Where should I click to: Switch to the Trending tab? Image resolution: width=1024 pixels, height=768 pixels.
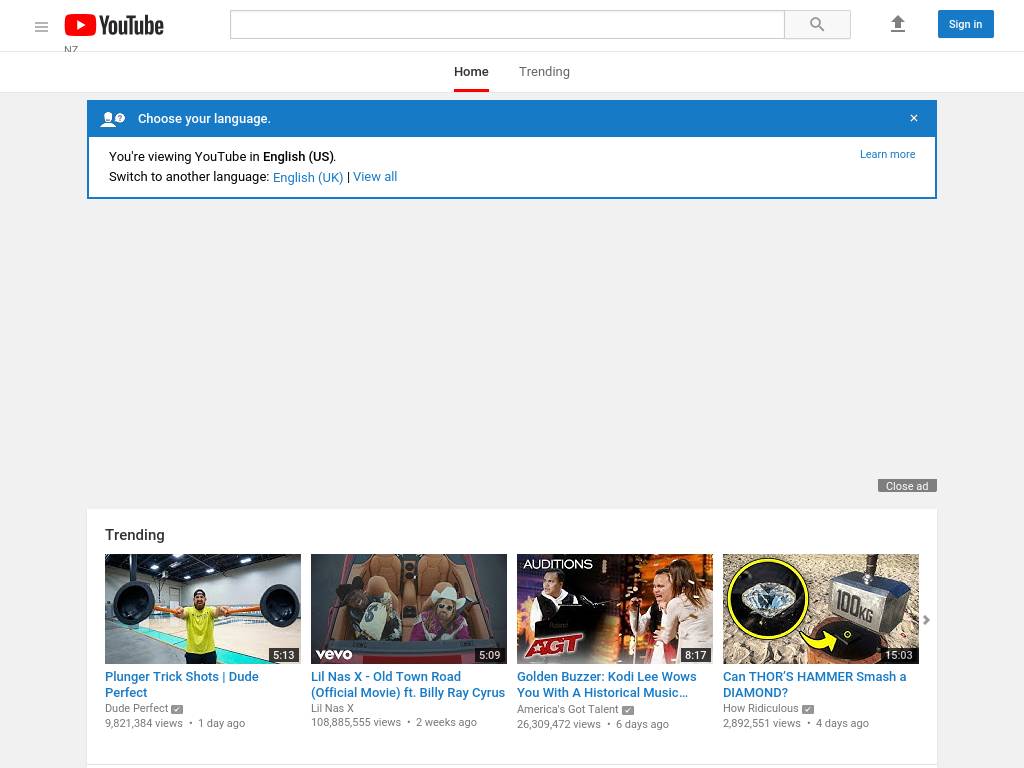click(544, 72)
